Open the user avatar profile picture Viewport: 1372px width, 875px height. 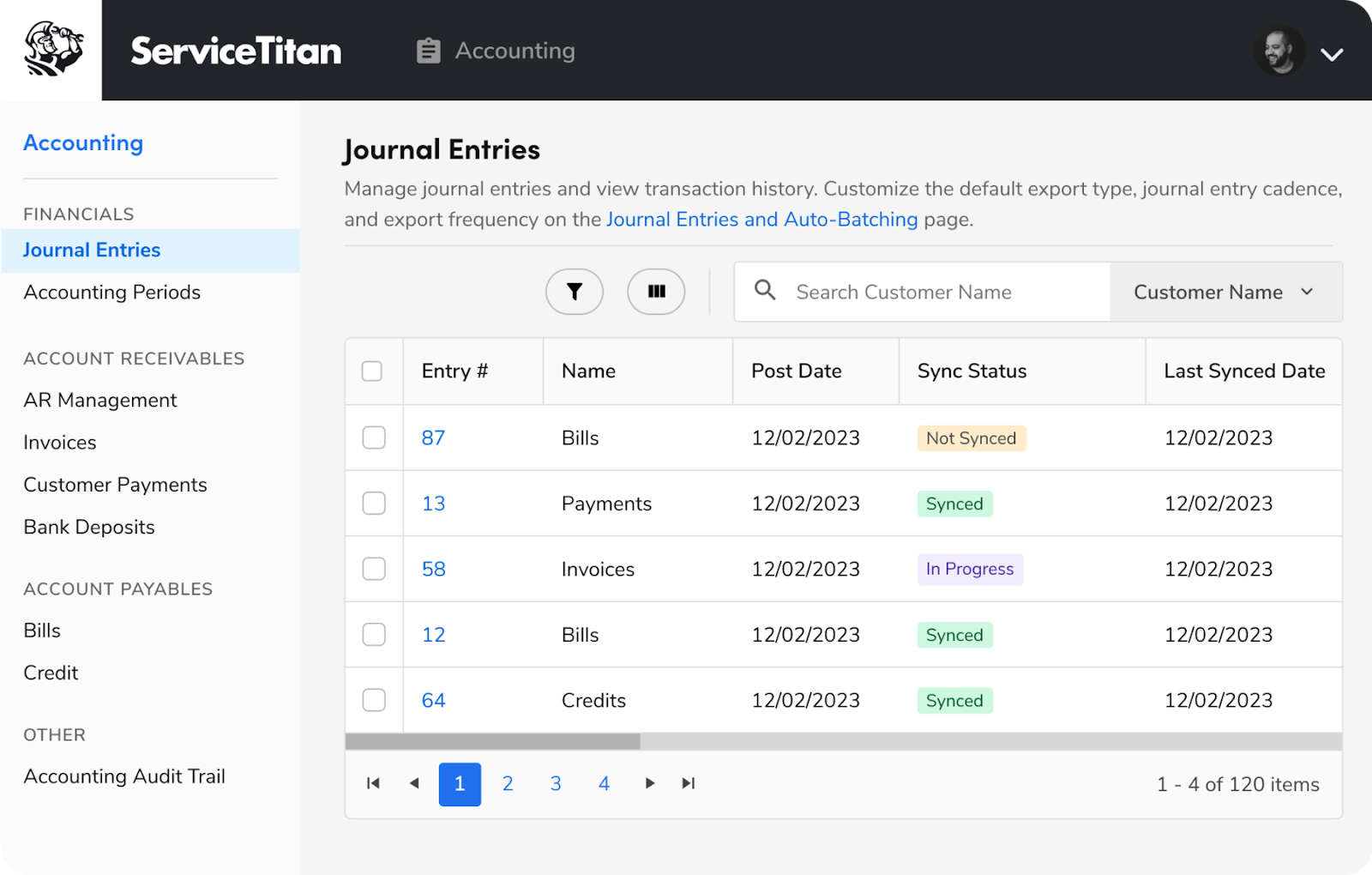(1279, 51)
